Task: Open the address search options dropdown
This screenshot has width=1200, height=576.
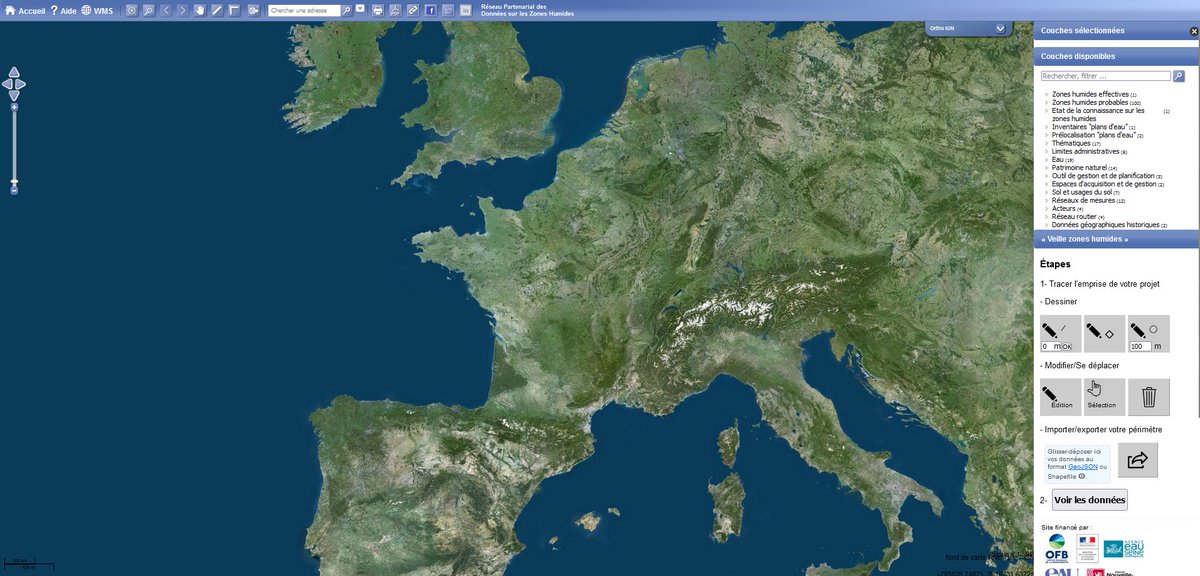Action: [360, 10]
